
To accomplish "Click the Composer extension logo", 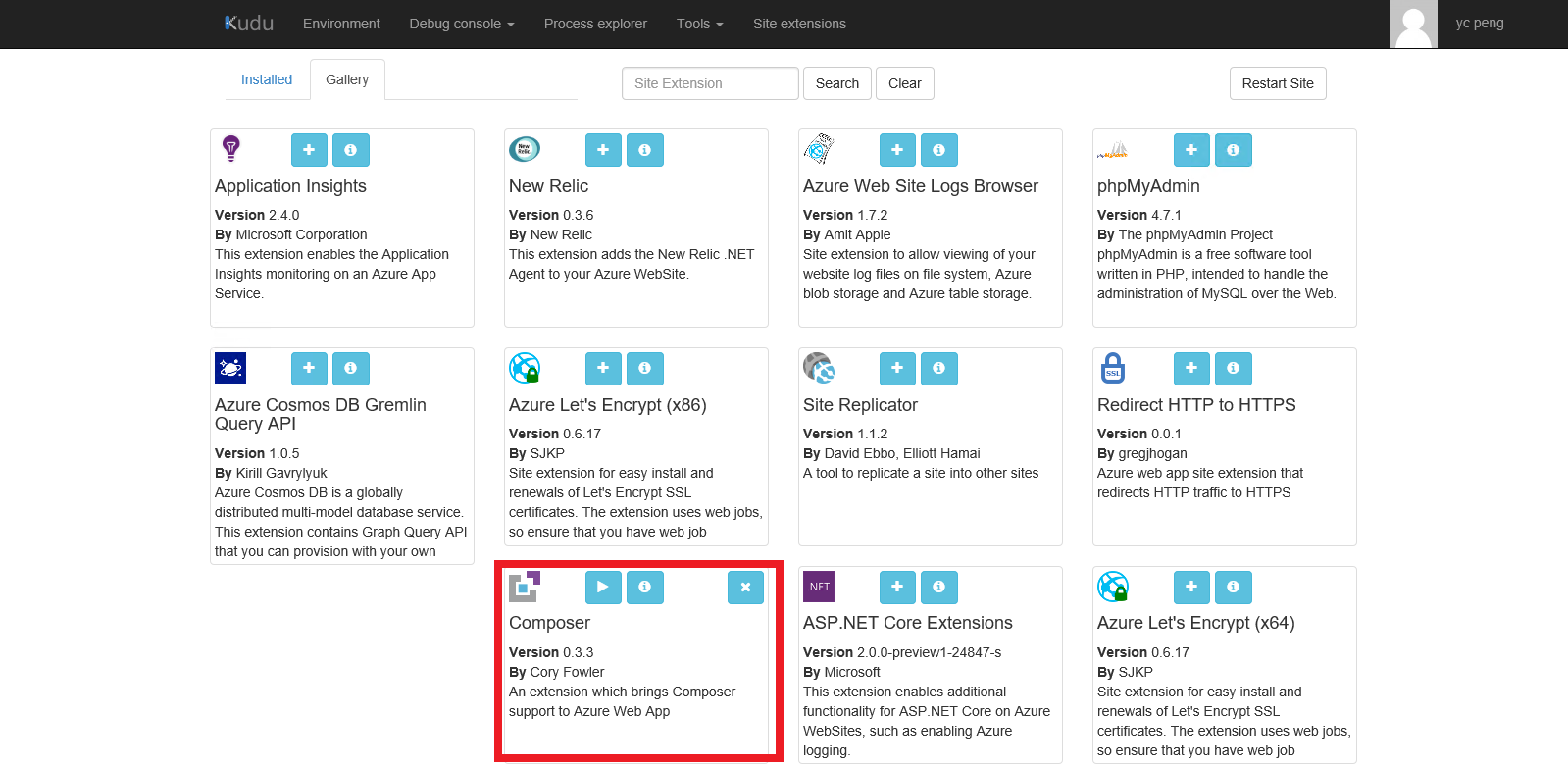I will [x=525, y=587].
